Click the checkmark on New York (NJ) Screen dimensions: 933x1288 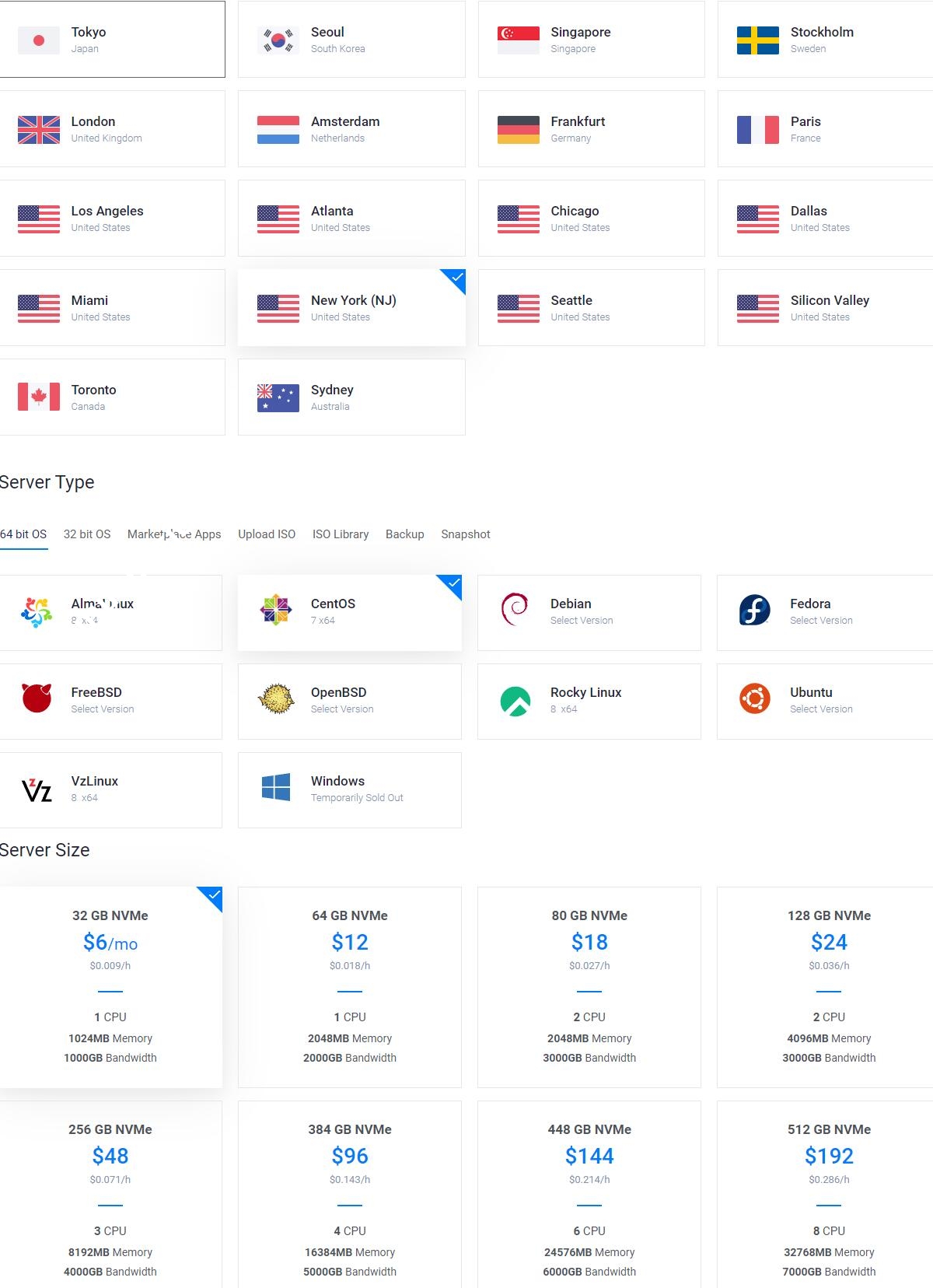[457, 277]
